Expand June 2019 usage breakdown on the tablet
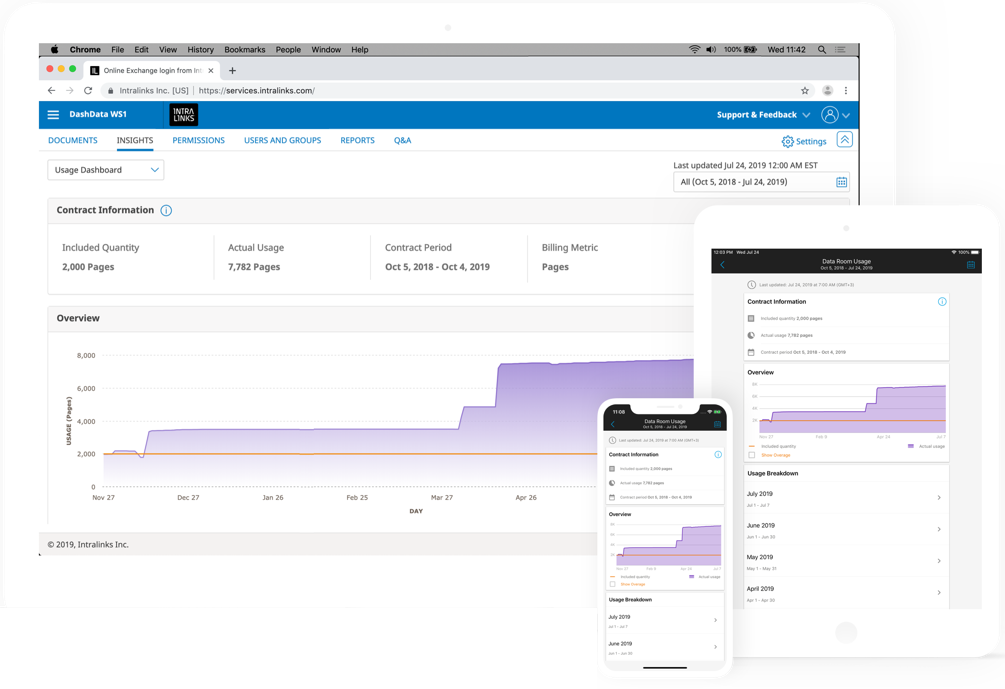This screenshot has height=689, width=1005. pyautogui.click(x=845, y=530)
